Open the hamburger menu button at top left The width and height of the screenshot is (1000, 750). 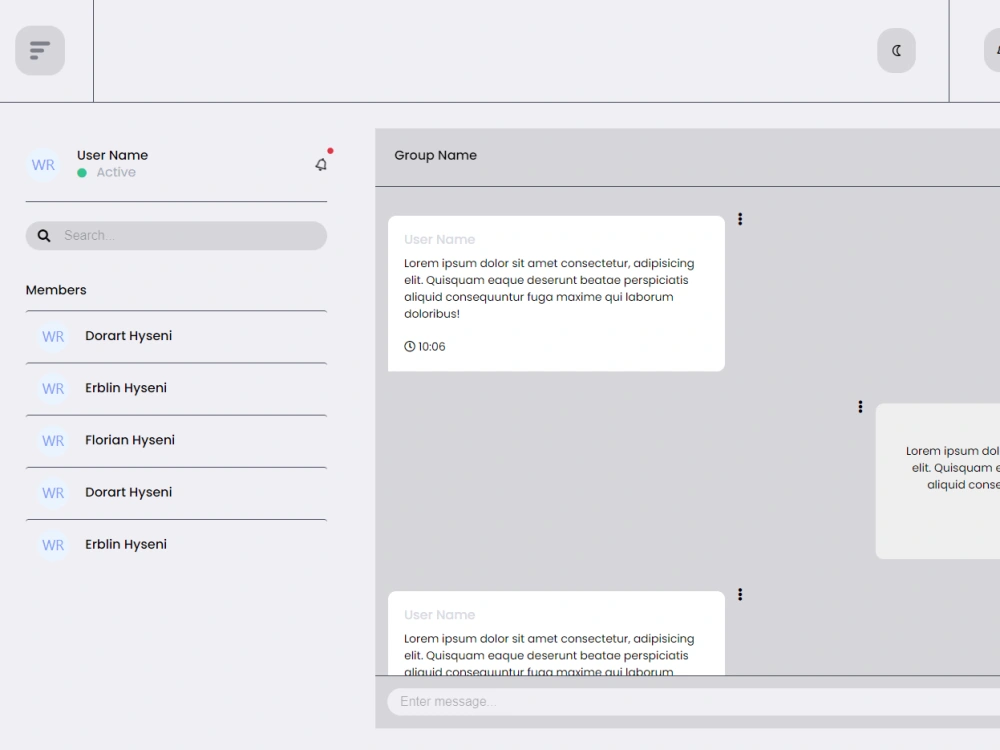pyautogui.click(x=40, y=50)
